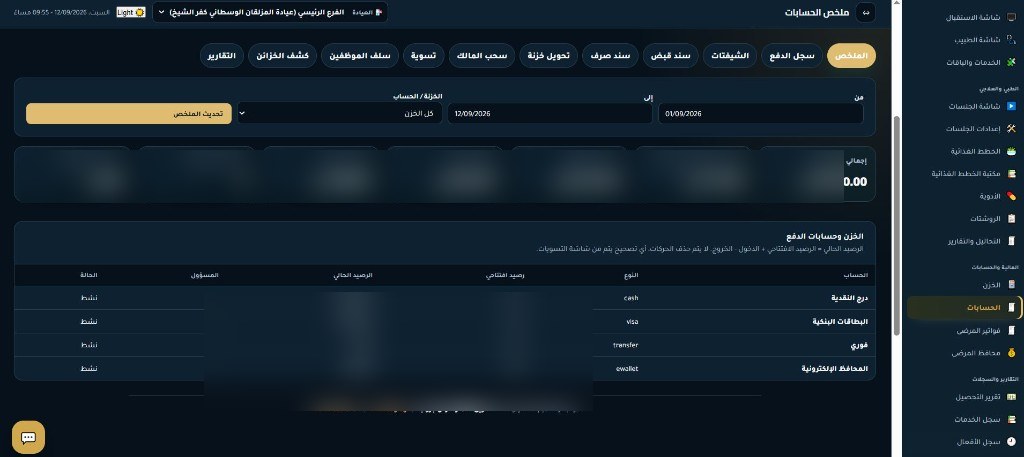The image size is (1024, 457).
Task: Click the فواتير المرضى invoice icon
Action: [1011, 331]
